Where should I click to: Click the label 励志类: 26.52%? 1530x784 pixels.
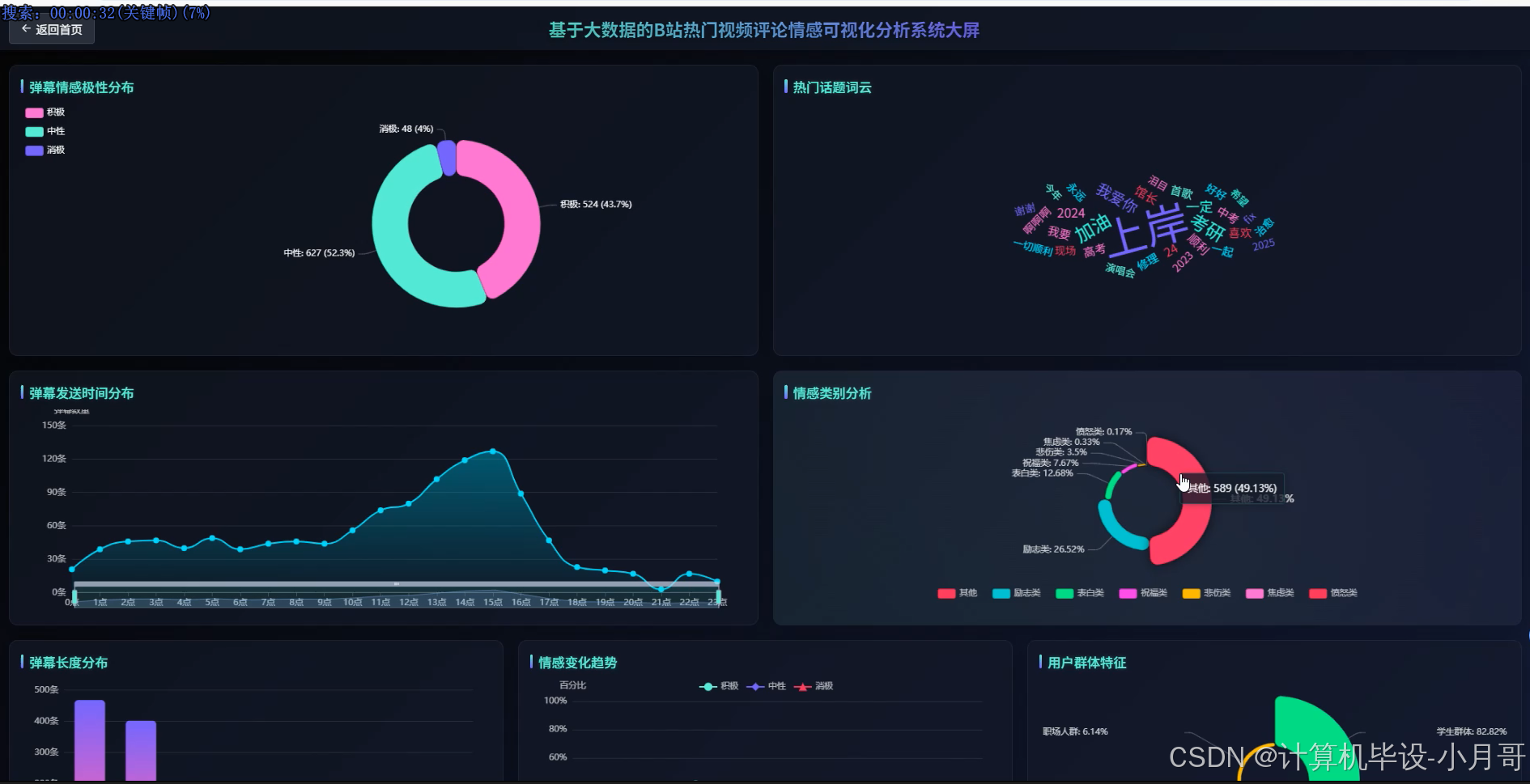(1053, 549)
